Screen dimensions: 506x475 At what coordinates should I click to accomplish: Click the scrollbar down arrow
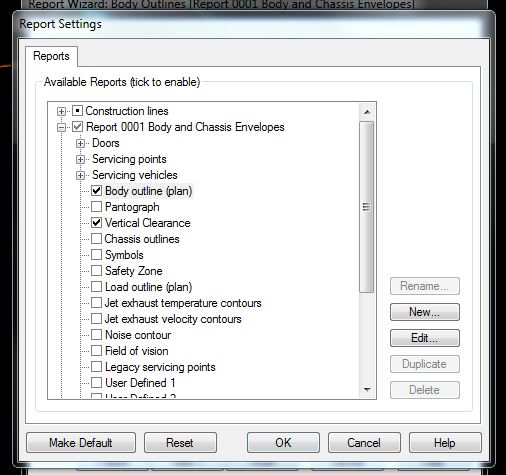pos(367,389)
